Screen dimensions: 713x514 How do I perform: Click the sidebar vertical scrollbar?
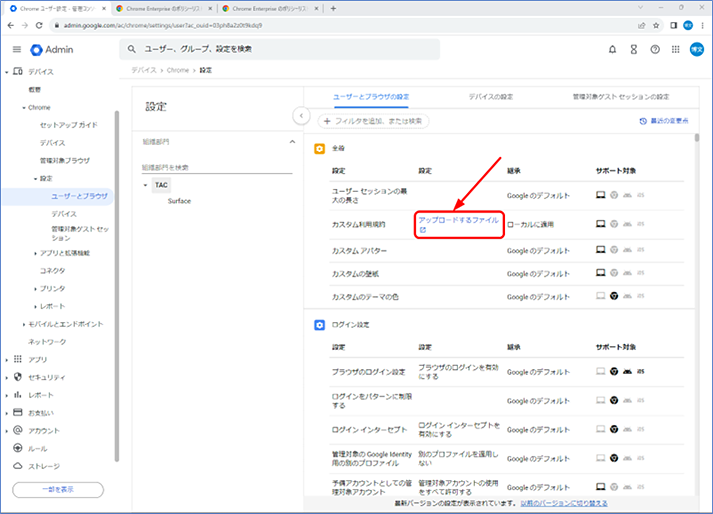[x=117, y=287]
